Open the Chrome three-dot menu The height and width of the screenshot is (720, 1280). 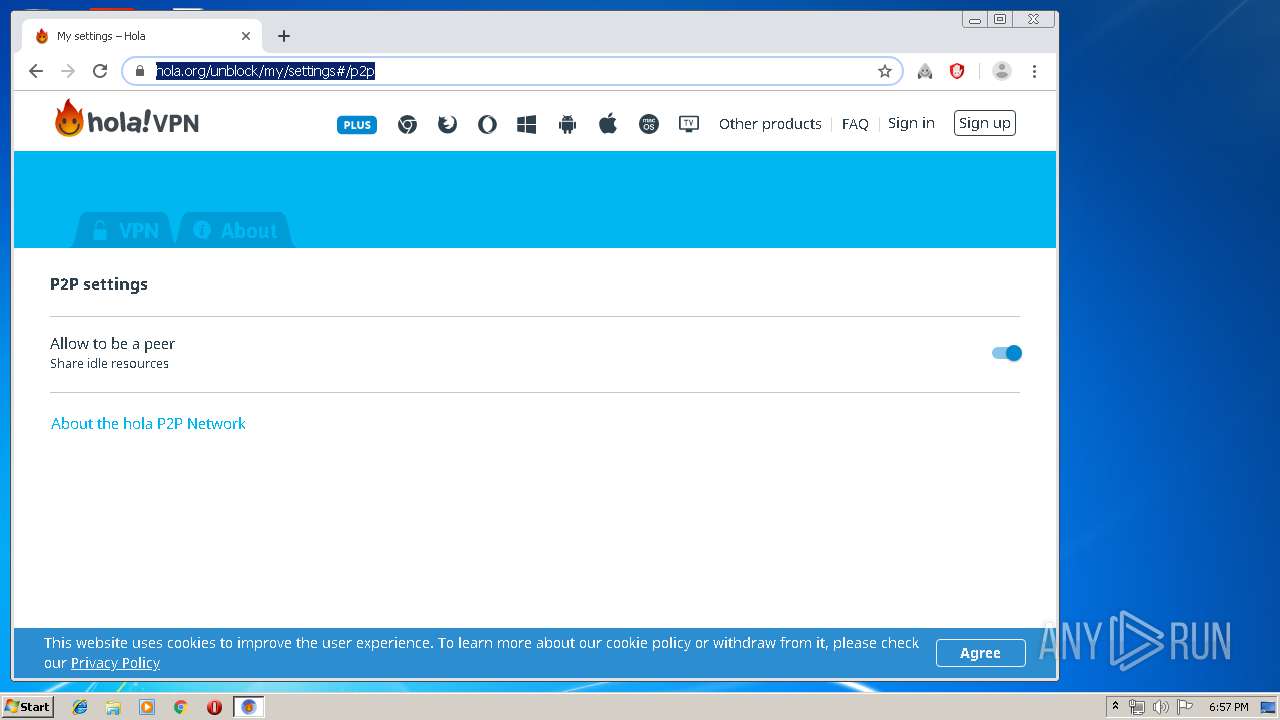[1034, 71]
